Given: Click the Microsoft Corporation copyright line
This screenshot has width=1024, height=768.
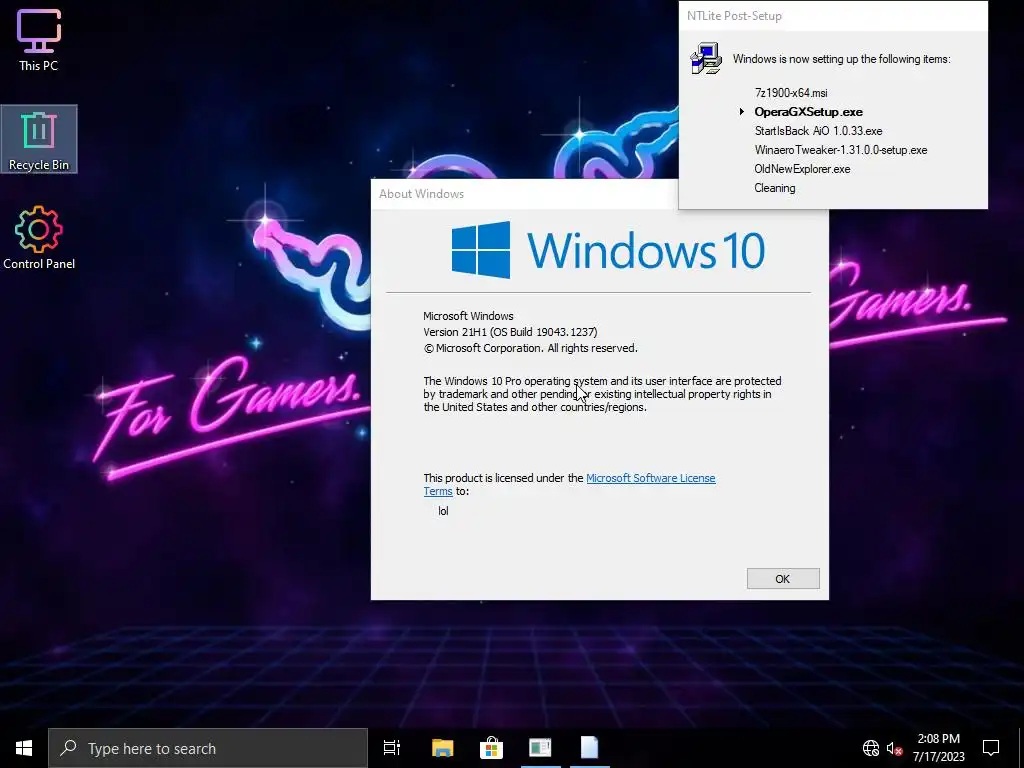Looking at the screenshot, I should coord(530,348).
